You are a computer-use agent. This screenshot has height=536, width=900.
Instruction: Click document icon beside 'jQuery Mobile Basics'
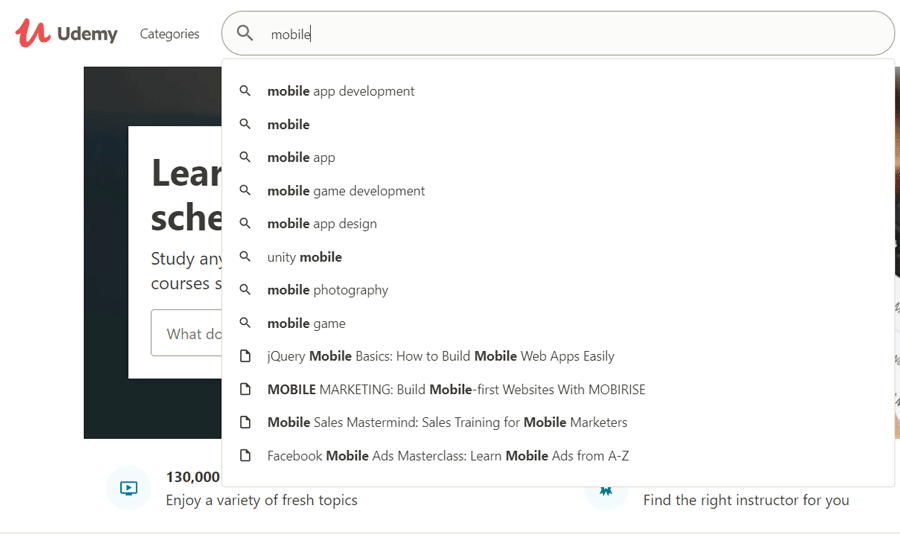coord(245,356)
